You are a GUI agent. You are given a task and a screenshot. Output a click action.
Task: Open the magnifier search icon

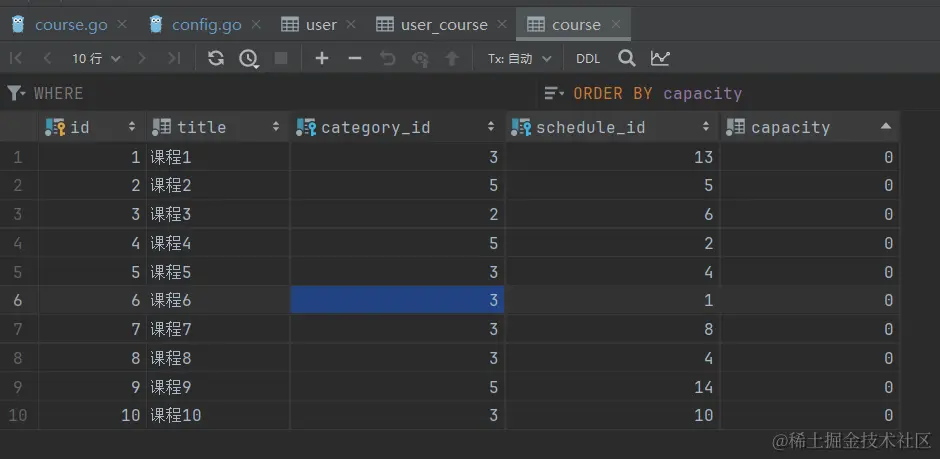627,58
